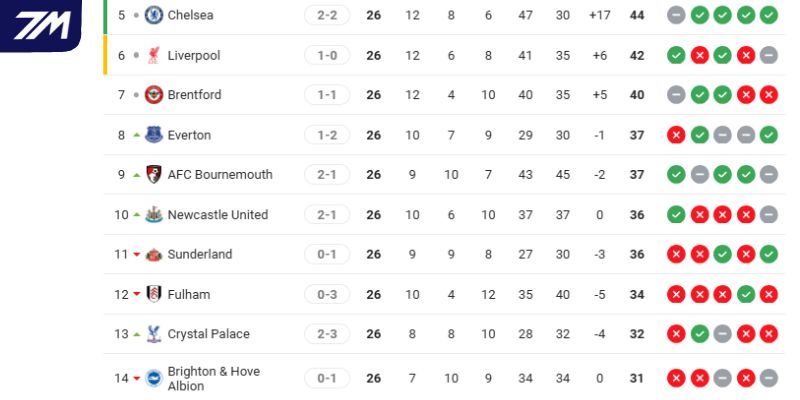The image size is (800, 400).
Task: Click the Fulham club crest
Action: (x=154, y=294)
